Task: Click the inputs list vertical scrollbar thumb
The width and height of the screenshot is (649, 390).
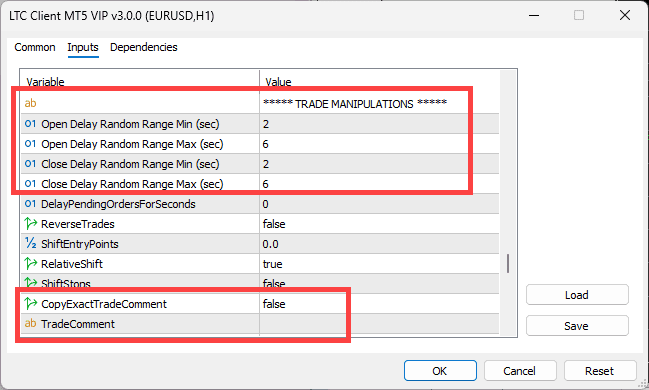Action: (508, 263)
